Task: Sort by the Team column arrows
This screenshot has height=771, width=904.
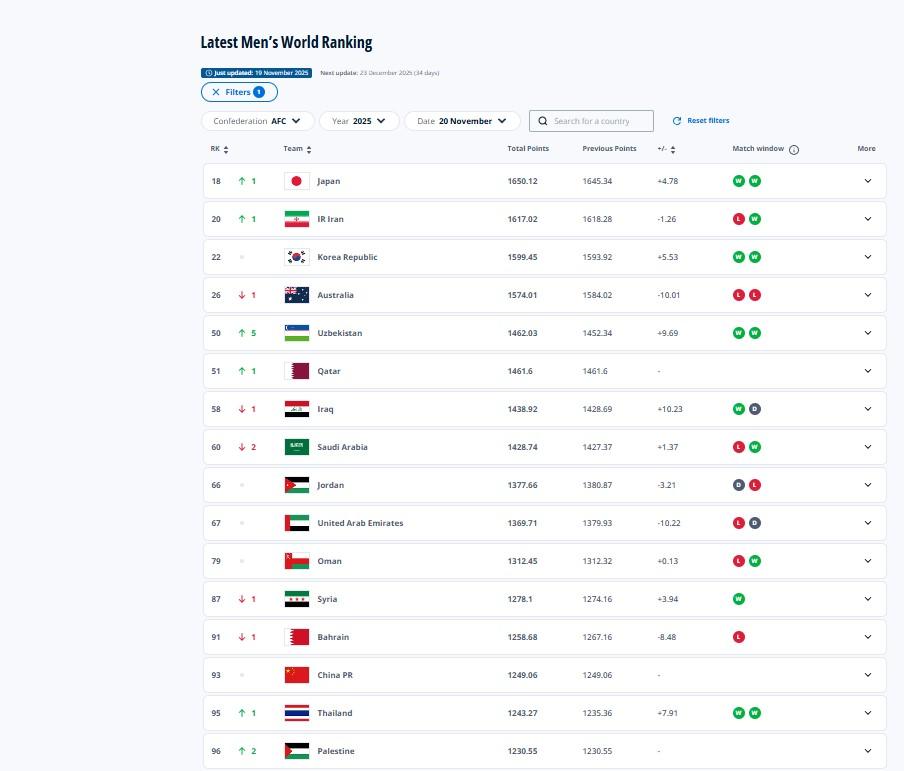Action: click(x=309, y=150)
